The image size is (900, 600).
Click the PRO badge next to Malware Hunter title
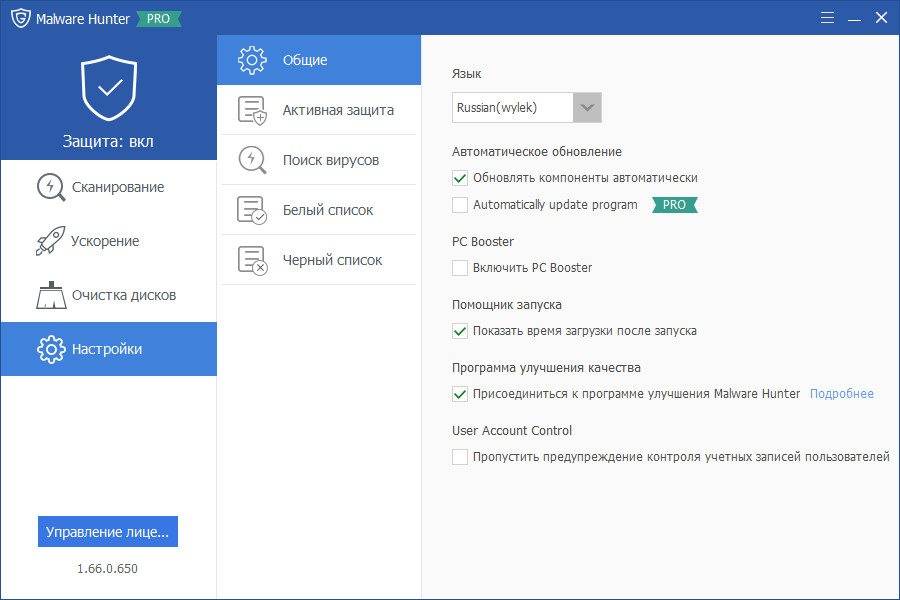click(x=158, y=19)
